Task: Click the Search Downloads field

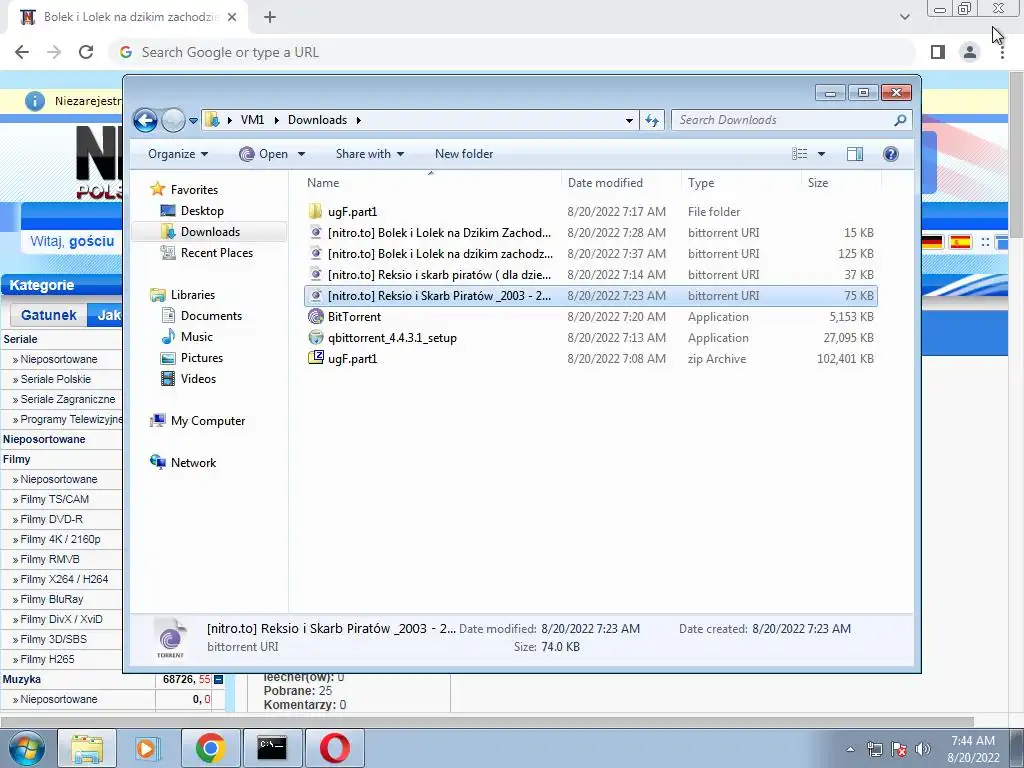Action: (791, 120)
